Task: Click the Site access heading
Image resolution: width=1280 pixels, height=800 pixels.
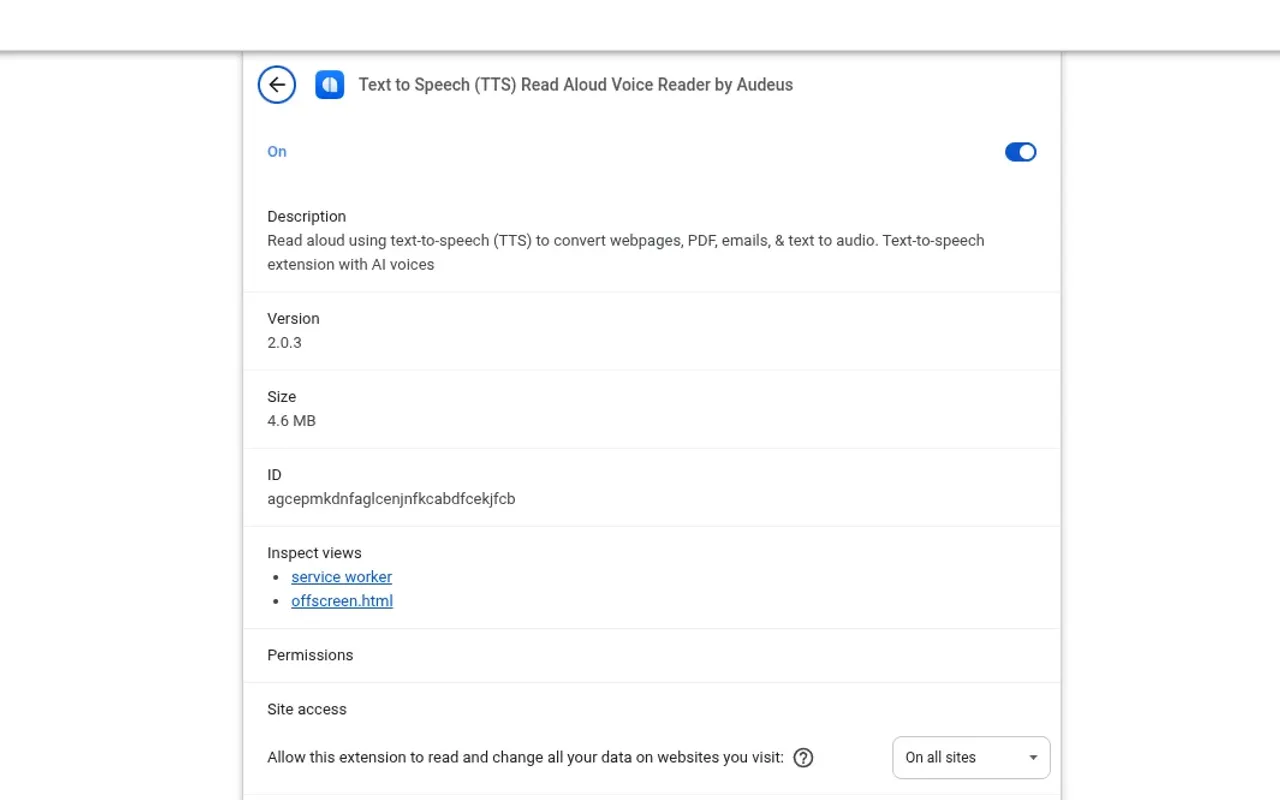Action: click(307, 709)
